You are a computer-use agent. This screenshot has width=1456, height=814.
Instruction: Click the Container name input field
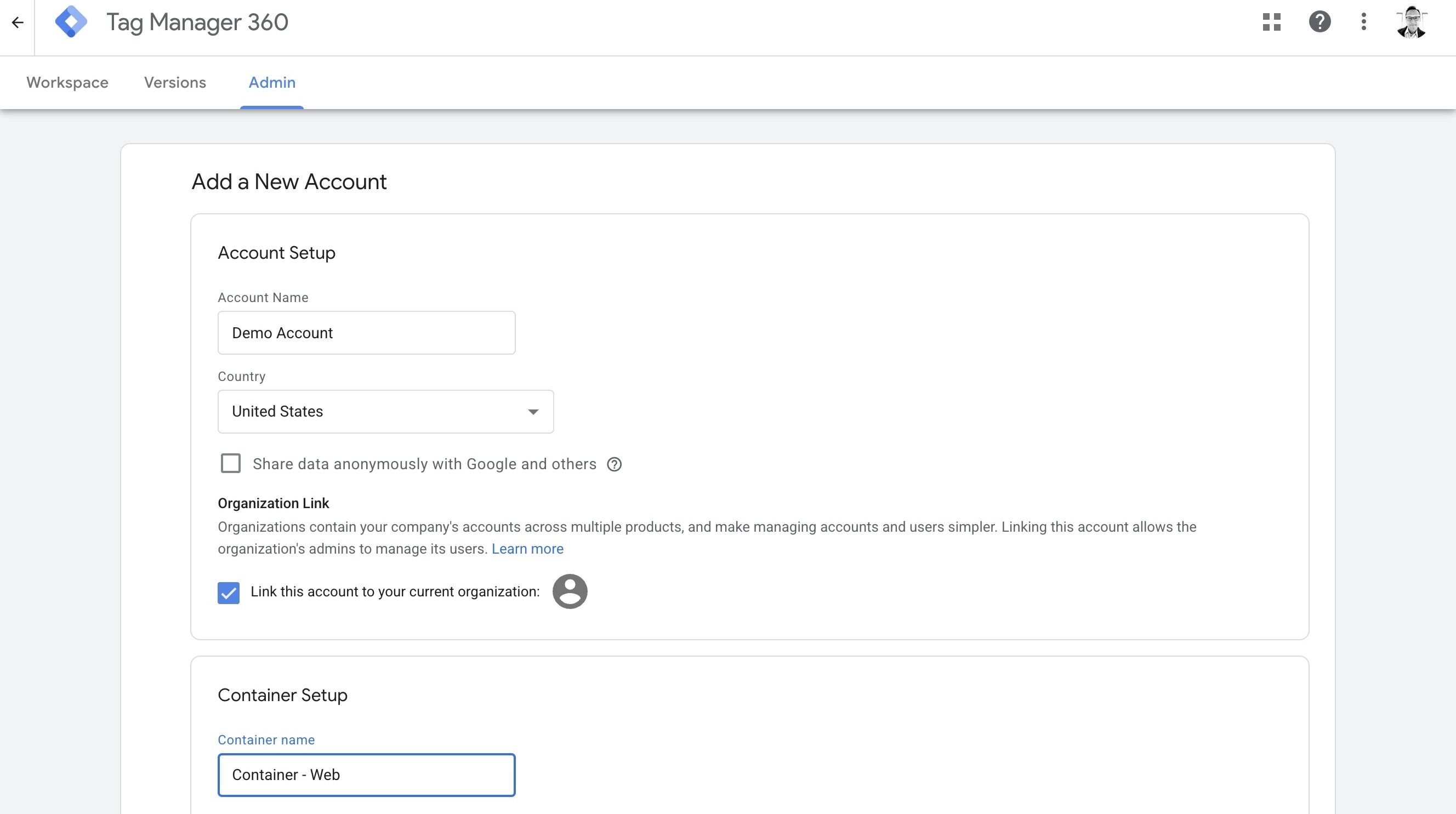366,775
